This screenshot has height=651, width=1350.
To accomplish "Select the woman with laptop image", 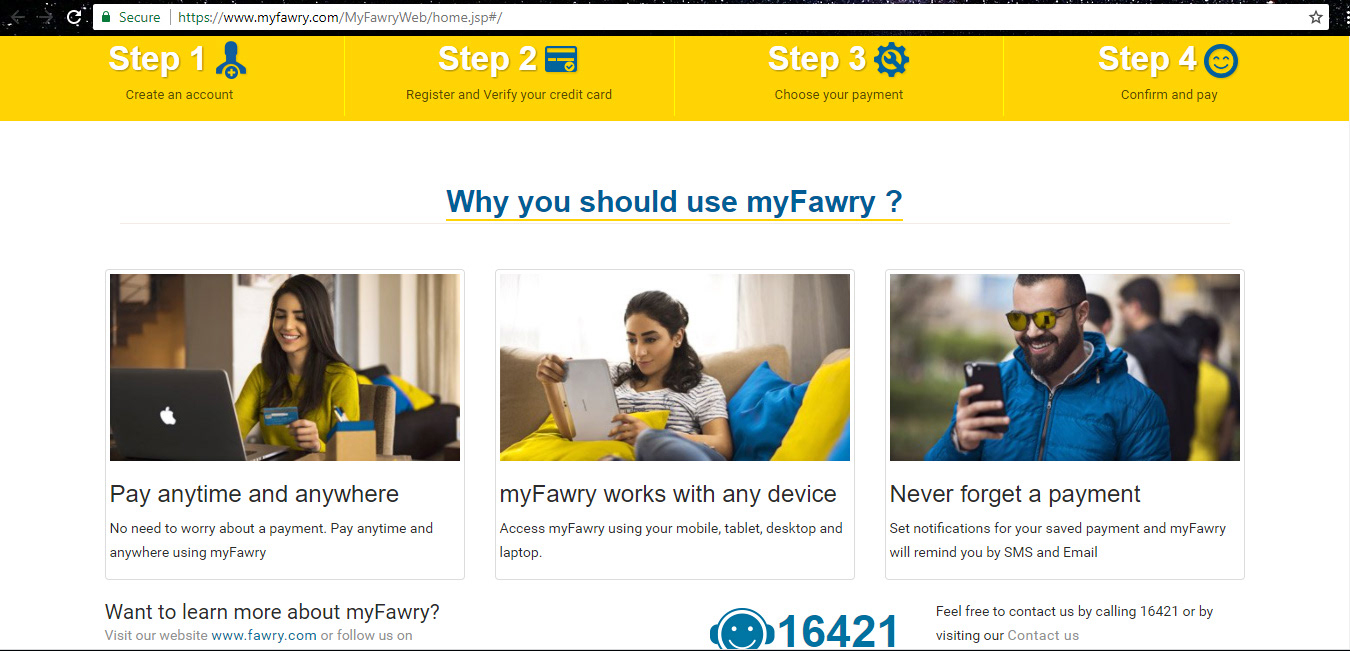I will point(285,367).
